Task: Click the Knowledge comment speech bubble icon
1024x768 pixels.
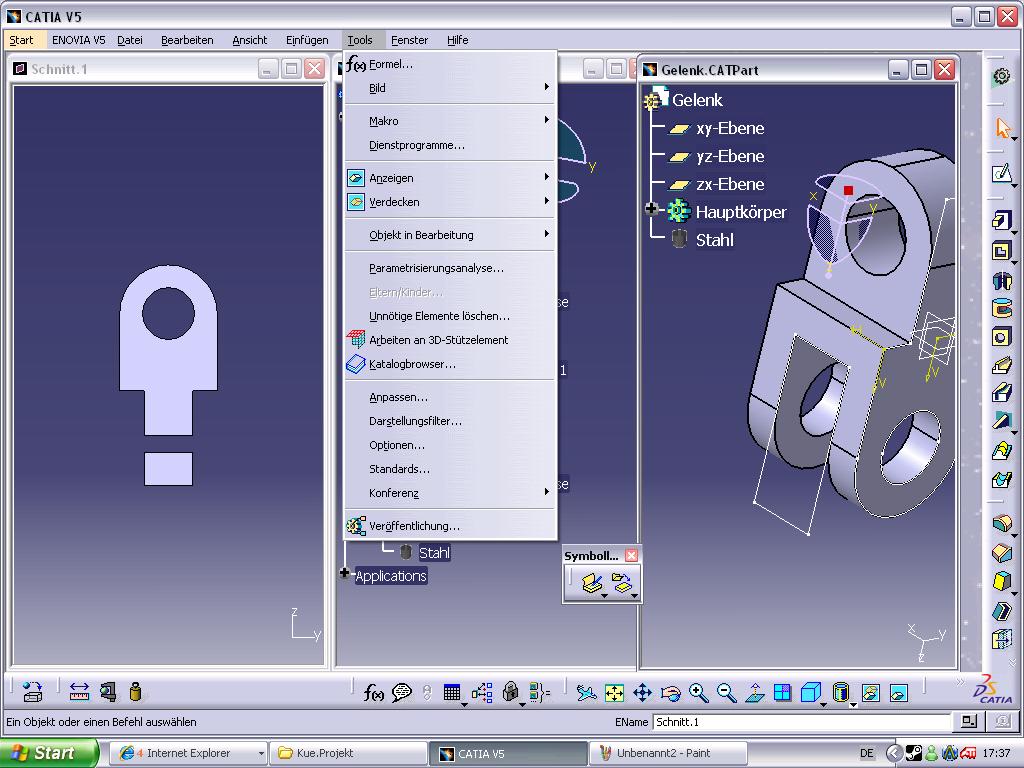Action: (x=402, y=692)
